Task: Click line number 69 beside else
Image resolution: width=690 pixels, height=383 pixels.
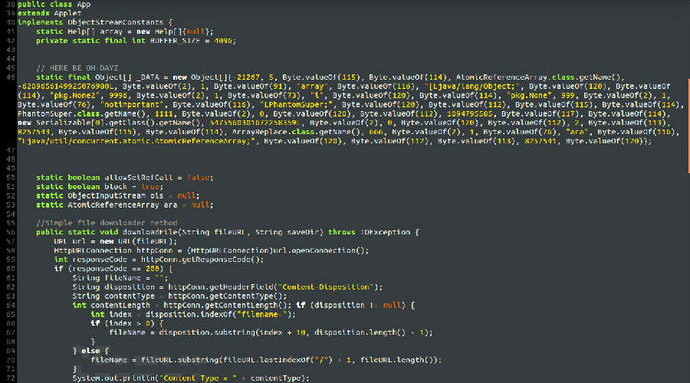Action: coord(11,351)
